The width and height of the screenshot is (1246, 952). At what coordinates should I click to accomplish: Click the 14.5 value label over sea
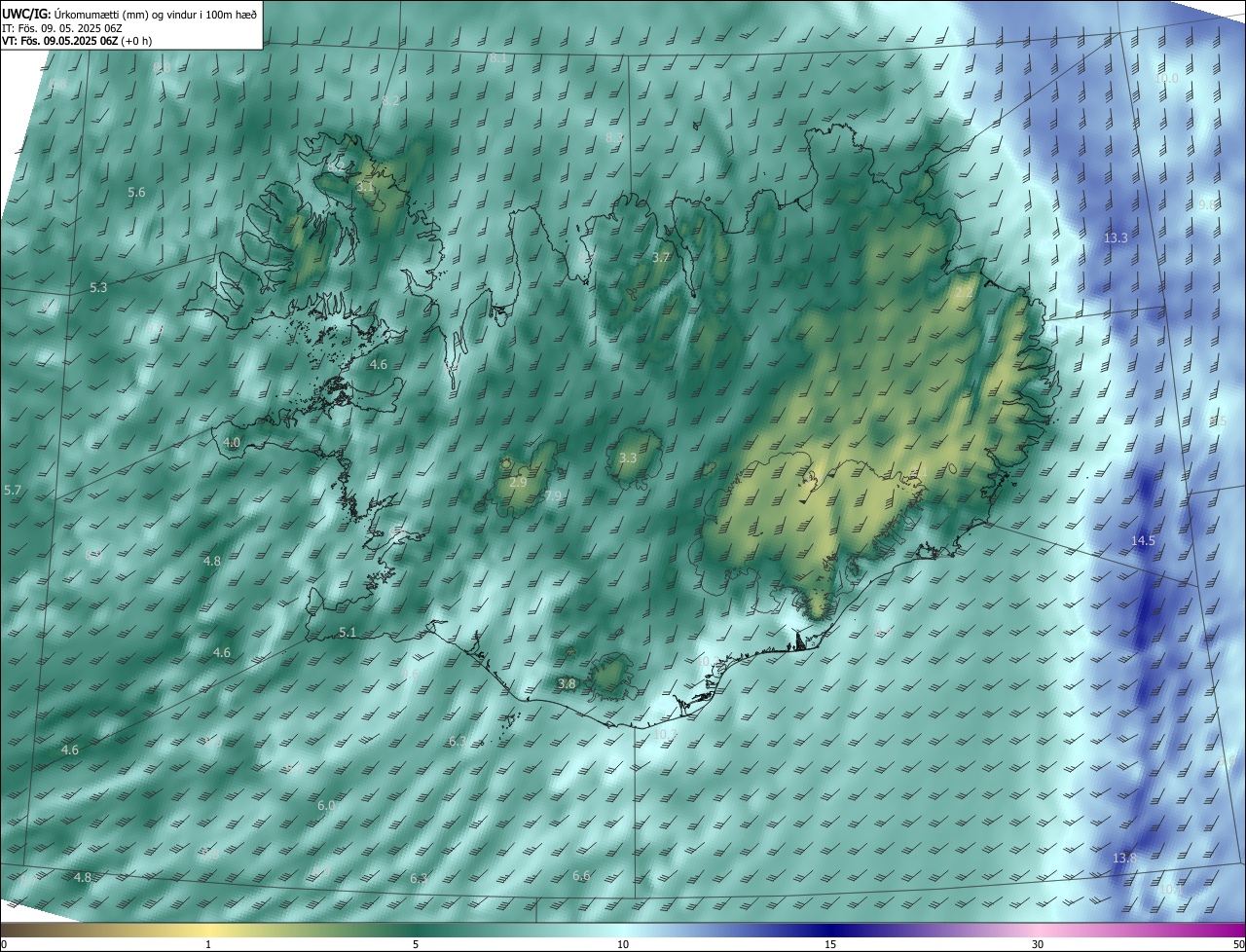click(x=1143, y=540)
